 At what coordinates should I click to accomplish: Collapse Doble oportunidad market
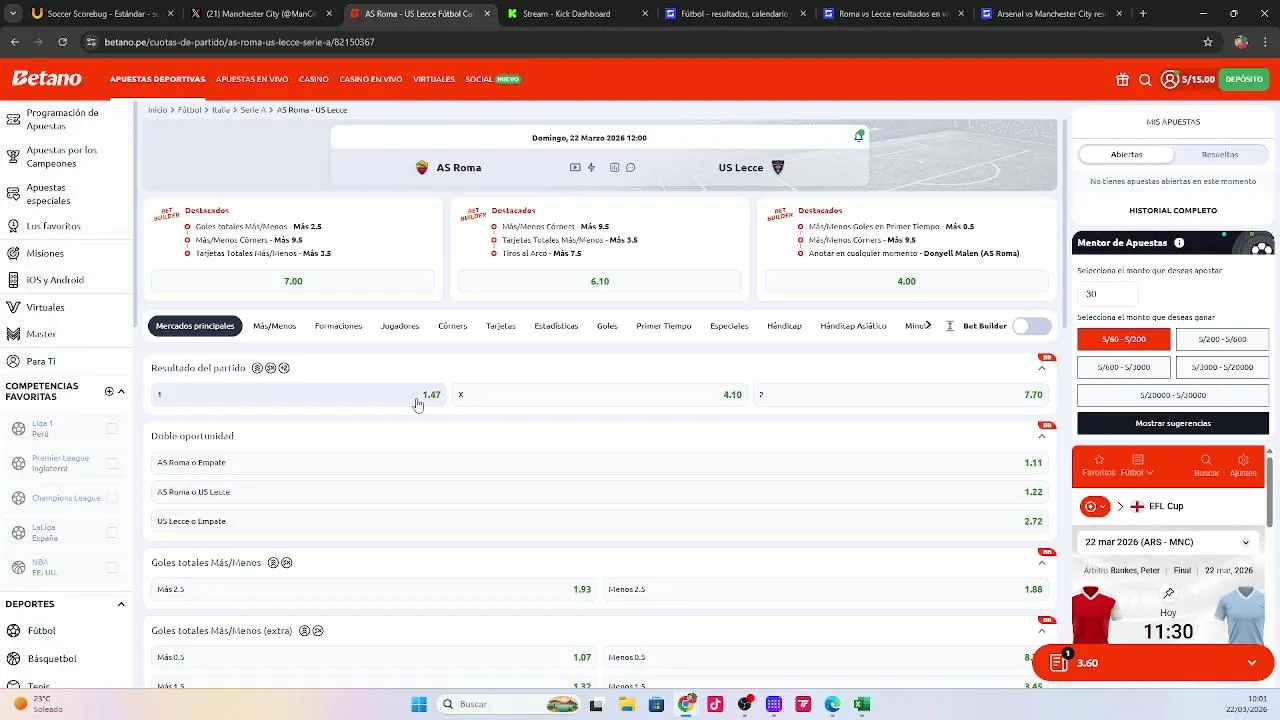pyautogui.click(x=1042, y=436)
